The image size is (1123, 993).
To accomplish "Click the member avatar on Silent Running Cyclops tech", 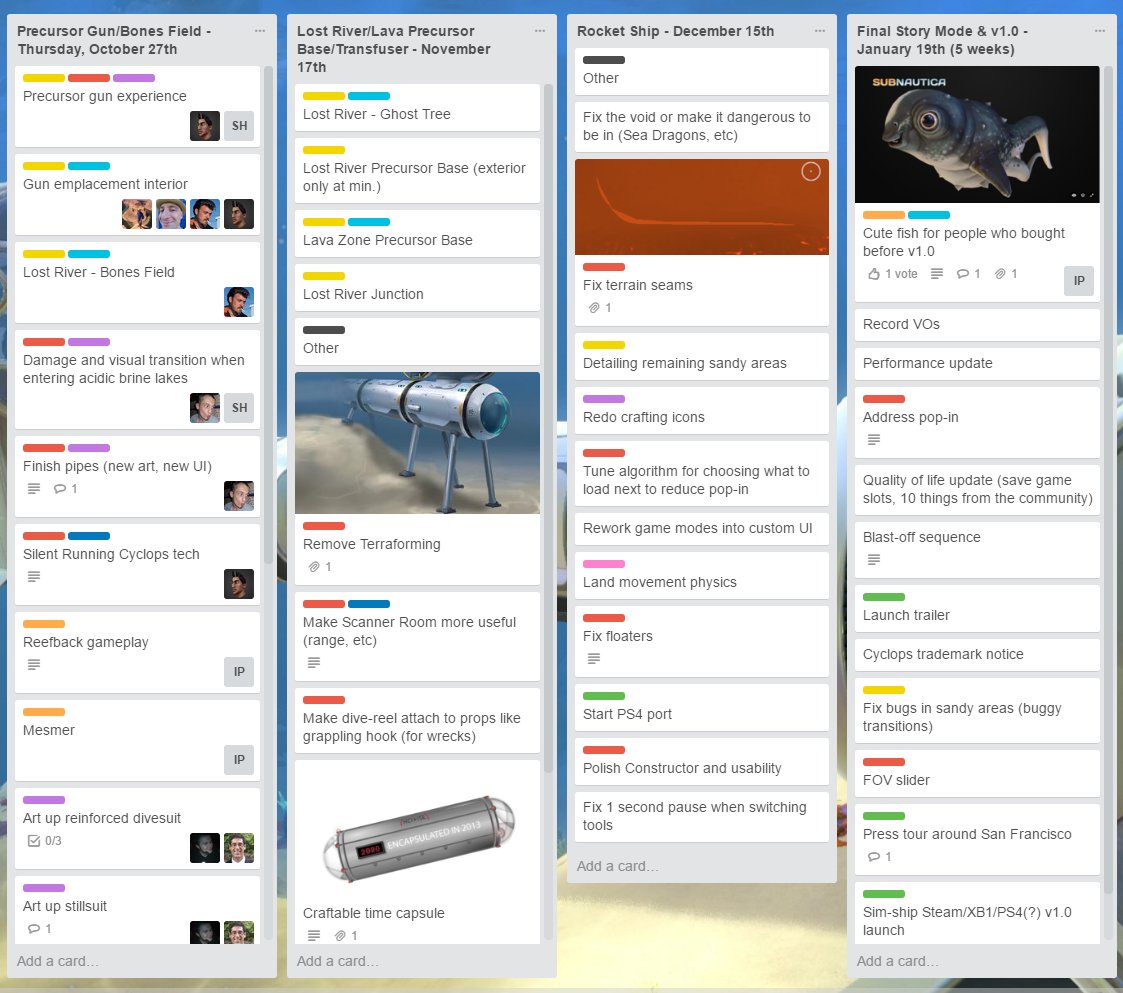I will [239, 584].
